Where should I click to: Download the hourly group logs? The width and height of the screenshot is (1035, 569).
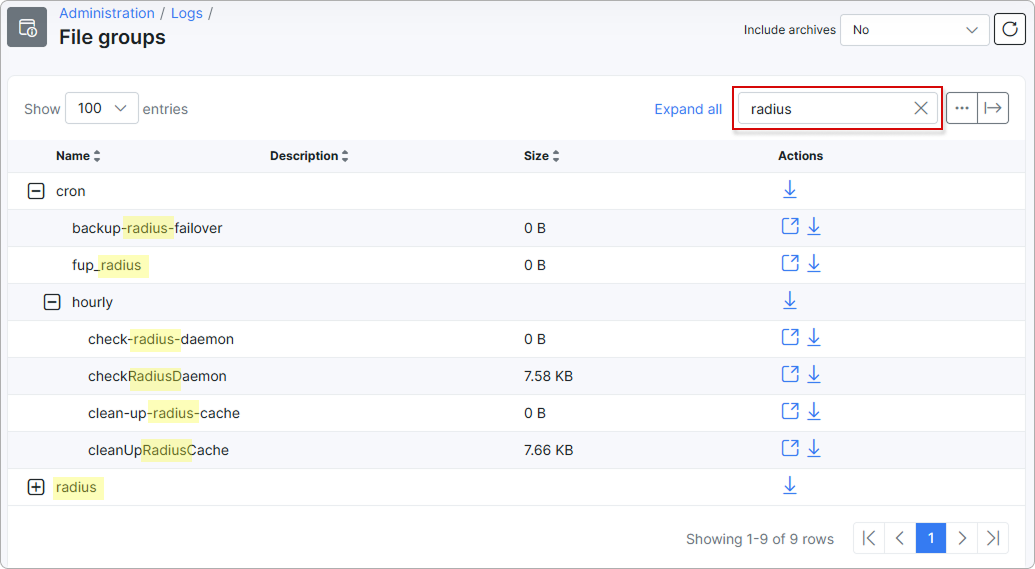point(789,300)
